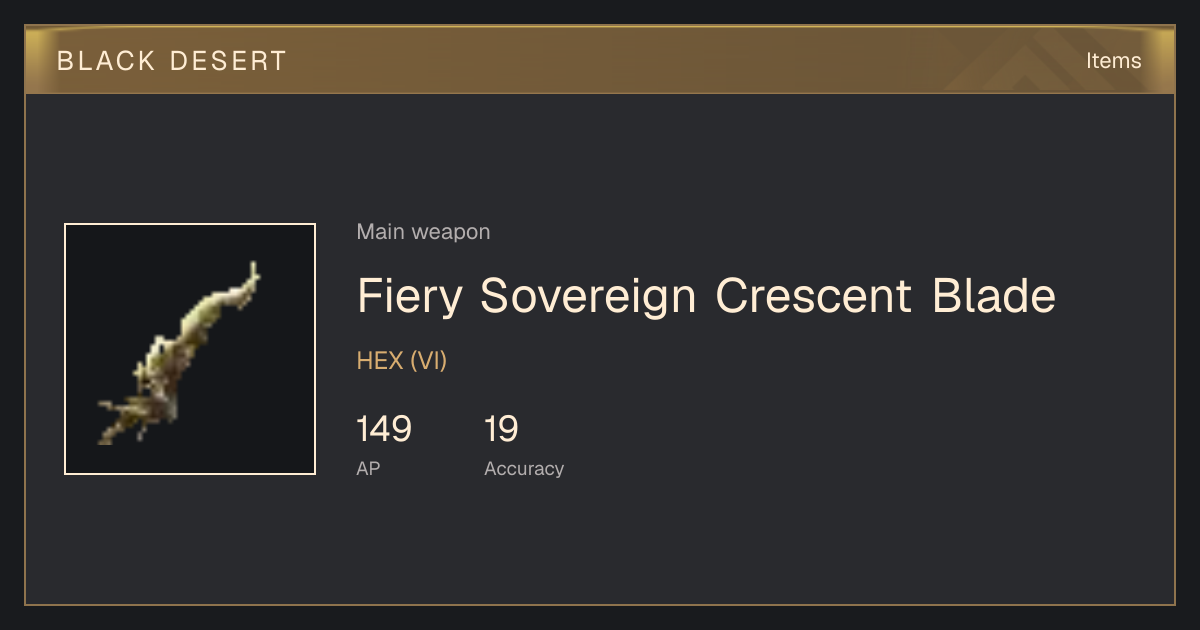Click the word Sovereign in the title
Viewport: 1200px width, 630px height.
(x=588, y=296)
